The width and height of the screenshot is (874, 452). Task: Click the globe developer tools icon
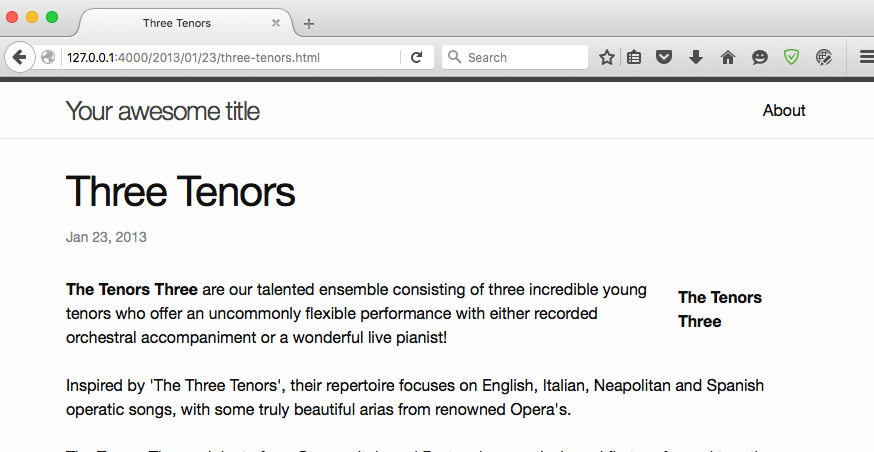(824, 57)
